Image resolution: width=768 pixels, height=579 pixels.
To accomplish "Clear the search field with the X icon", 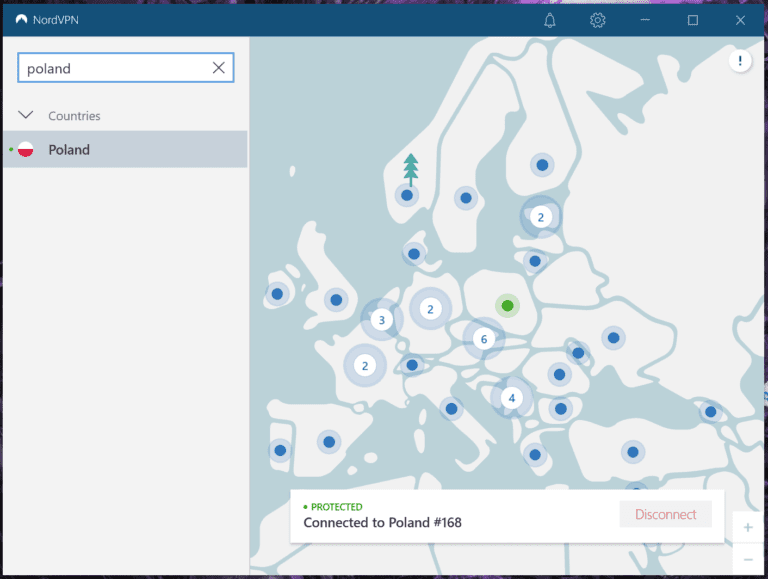I will (218, 68).
